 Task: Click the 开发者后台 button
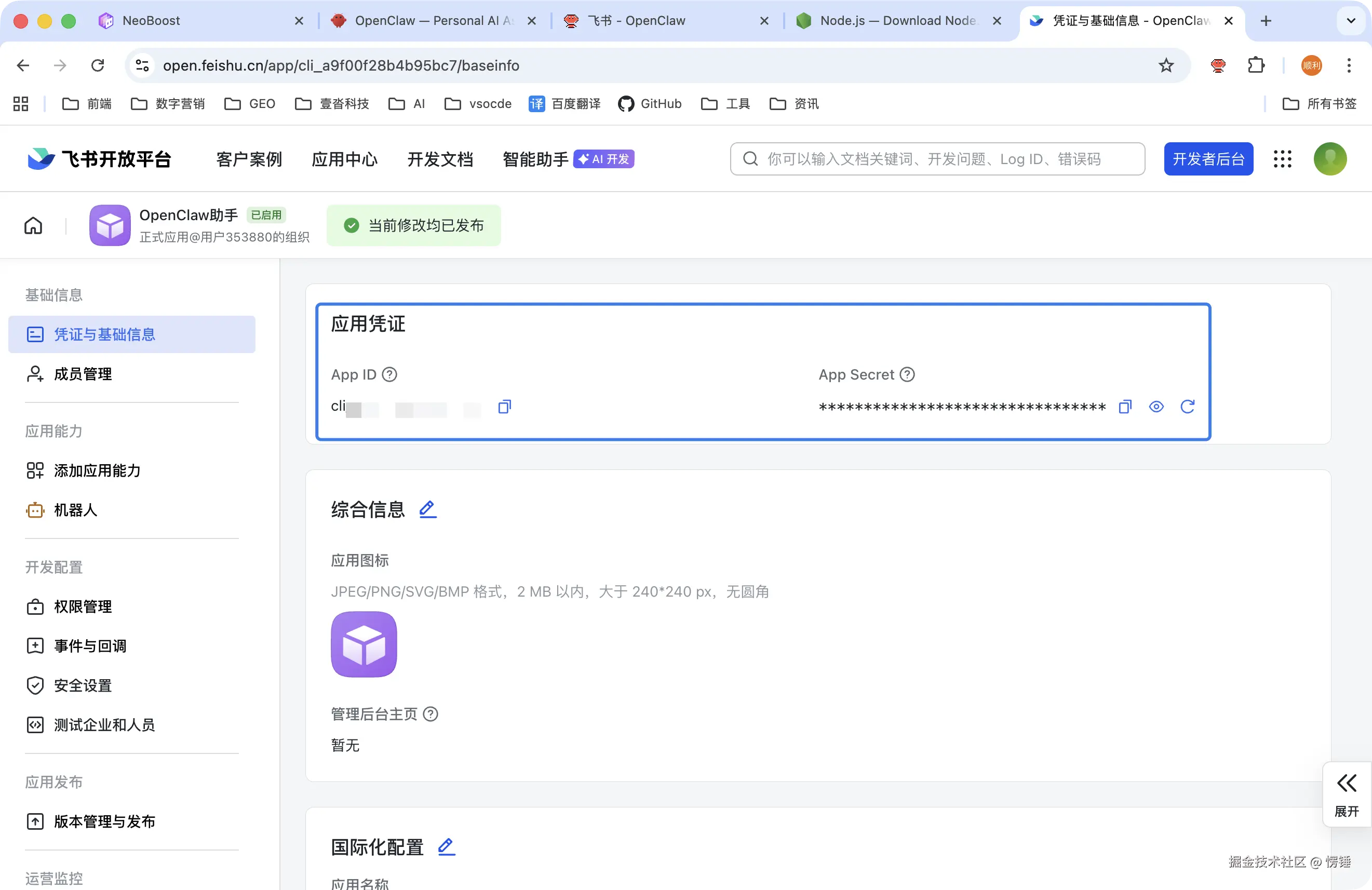pyautogui.click(x=1208, y=159)
